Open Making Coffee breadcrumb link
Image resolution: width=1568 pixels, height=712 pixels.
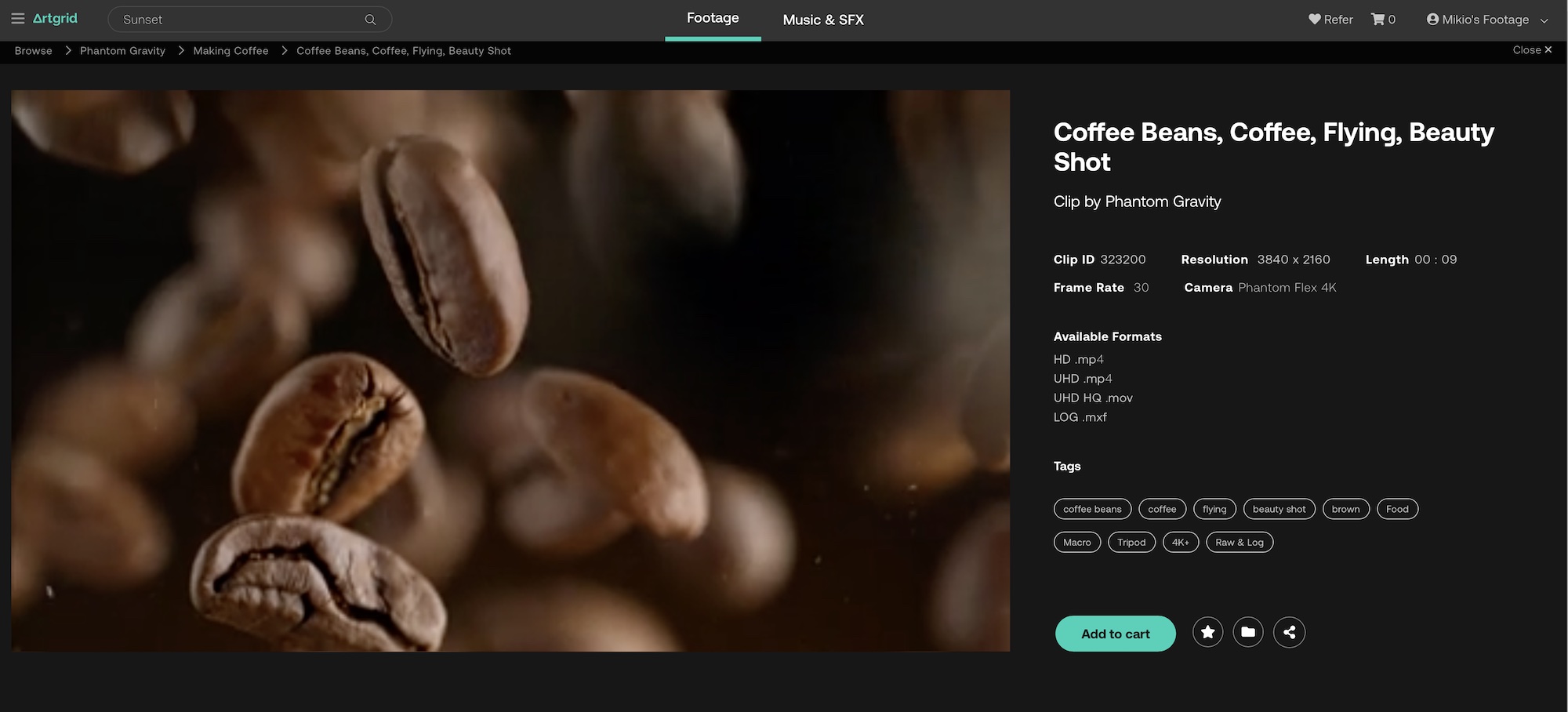[x=230, y=51]
